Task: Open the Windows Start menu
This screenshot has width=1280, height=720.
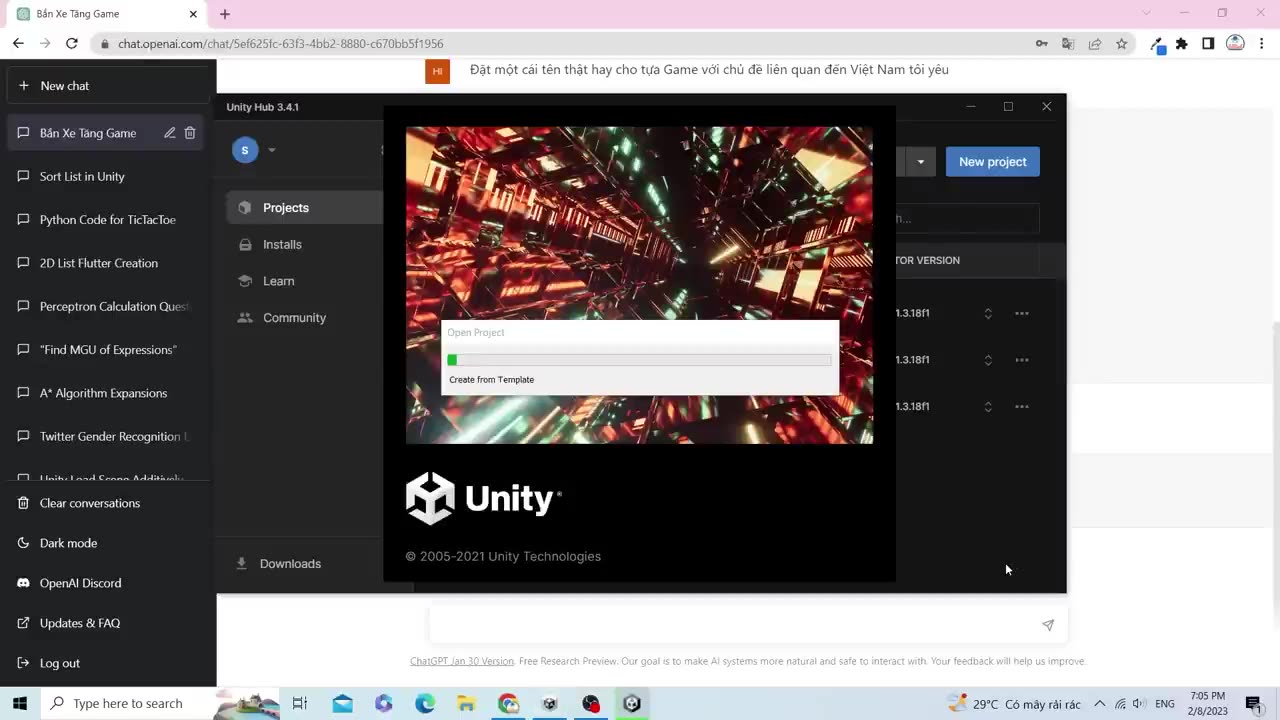Action: pos(19,703)
